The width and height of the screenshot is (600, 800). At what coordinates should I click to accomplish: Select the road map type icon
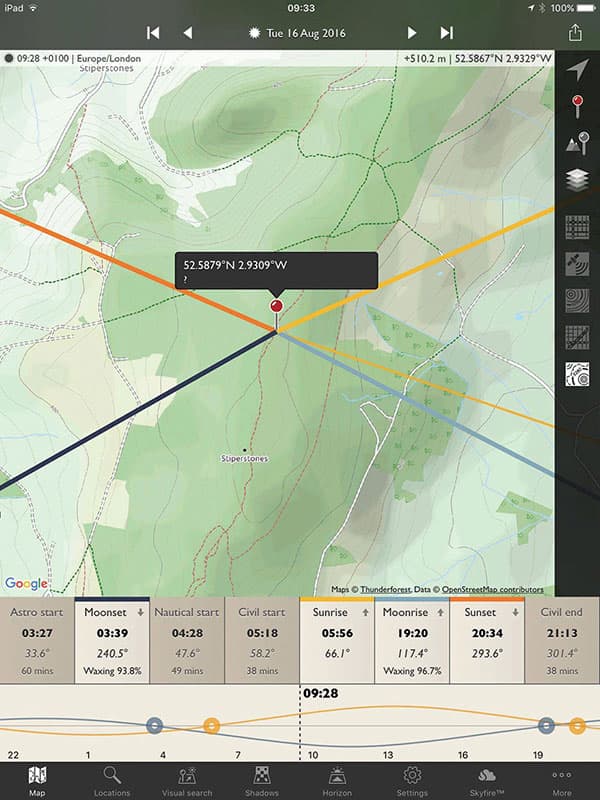[x=578, y=228]
